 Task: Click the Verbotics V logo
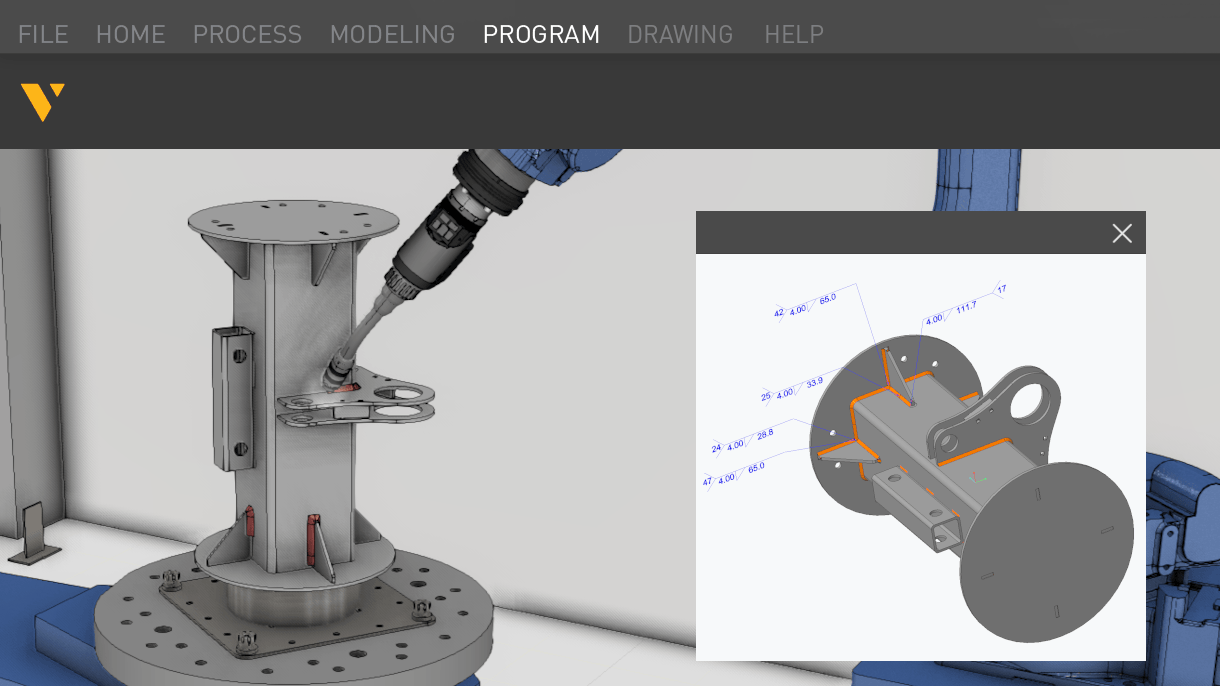[x=42, y=99]
